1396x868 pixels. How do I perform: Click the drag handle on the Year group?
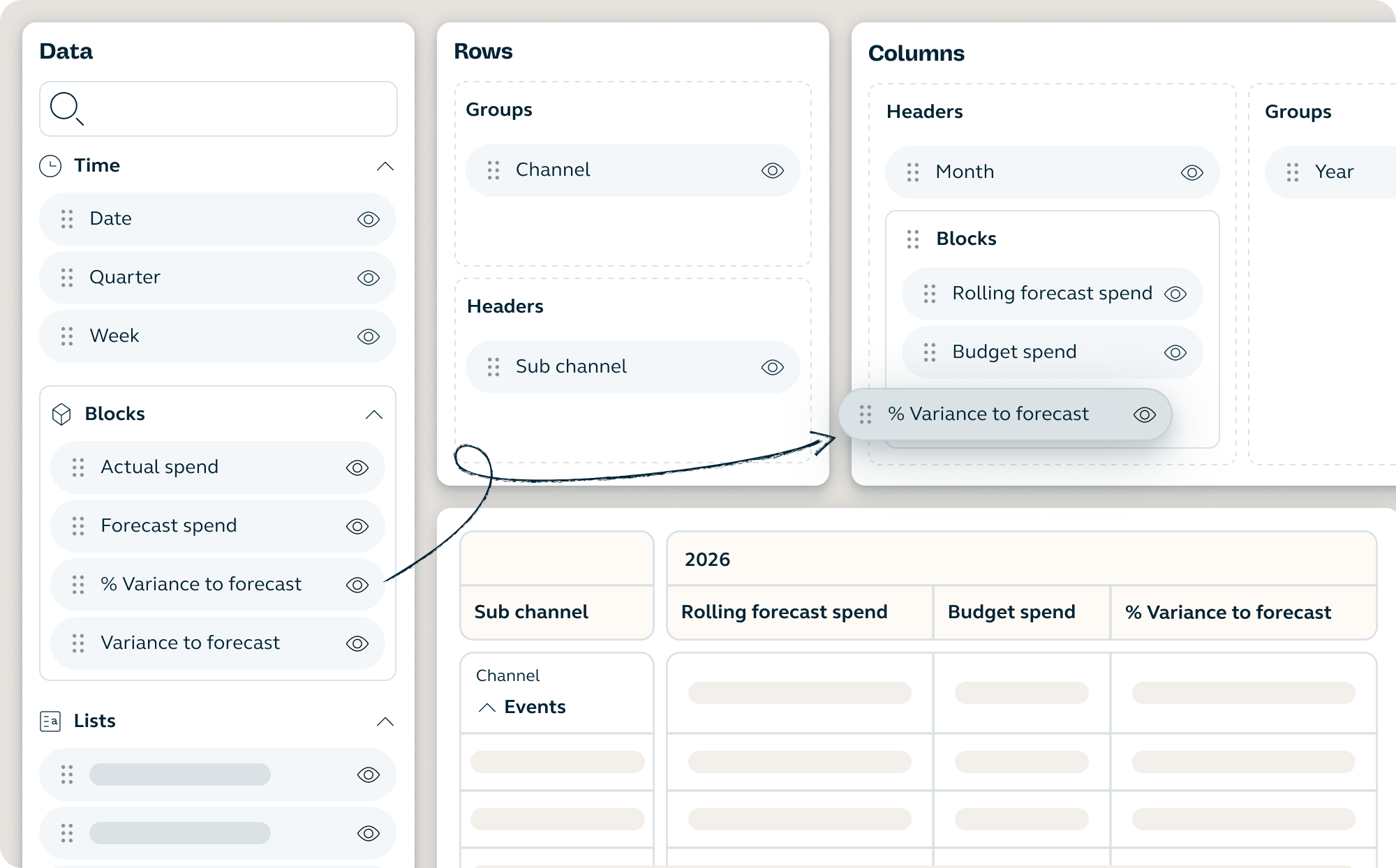pyautogui.click(x=1291, y=172)
